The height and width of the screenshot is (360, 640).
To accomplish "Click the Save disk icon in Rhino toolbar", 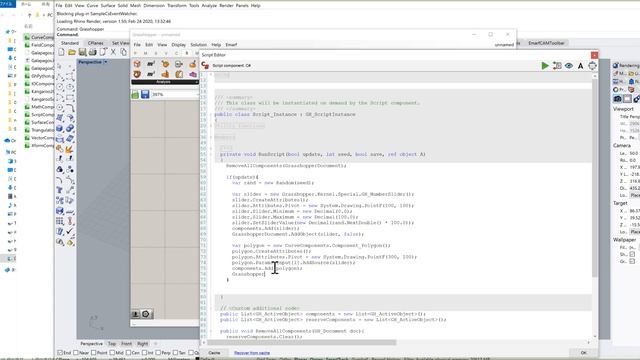I will tap(82, 52).
